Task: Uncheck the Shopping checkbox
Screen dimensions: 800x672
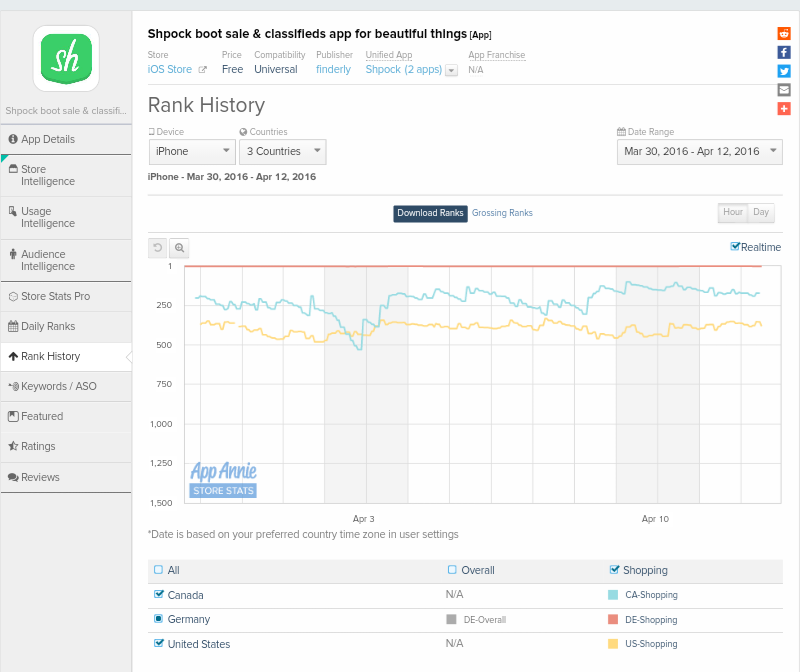Action: tap(614, 569)
